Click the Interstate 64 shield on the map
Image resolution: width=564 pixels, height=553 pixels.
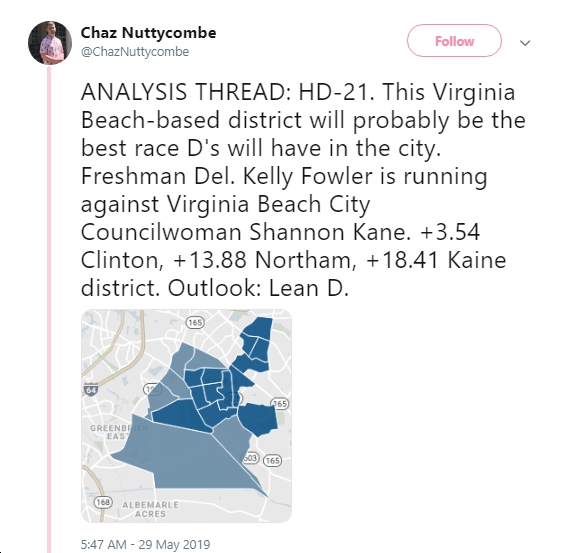[91, 390]
